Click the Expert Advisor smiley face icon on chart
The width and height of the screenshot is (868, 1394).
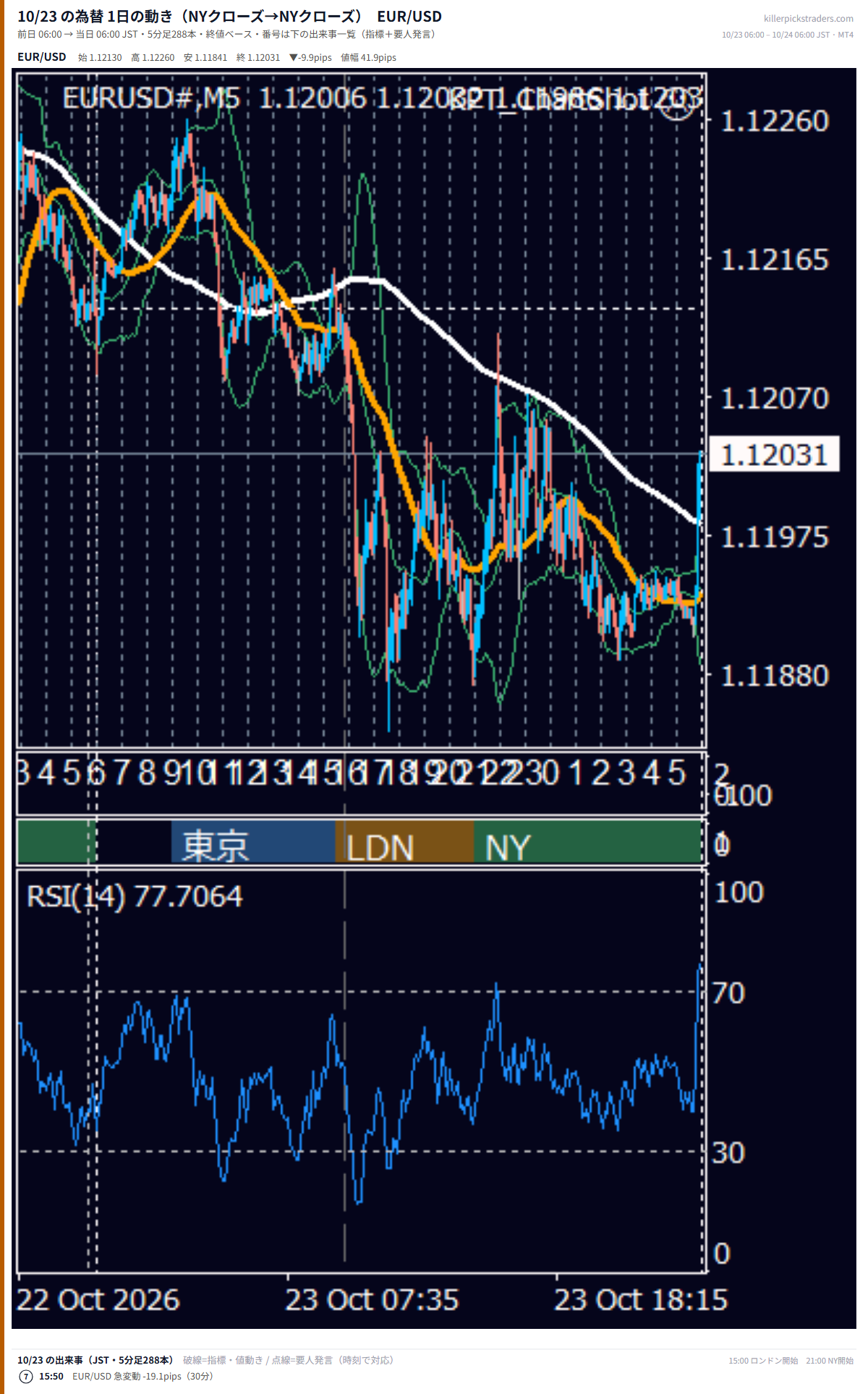click(x=678, y=102)
